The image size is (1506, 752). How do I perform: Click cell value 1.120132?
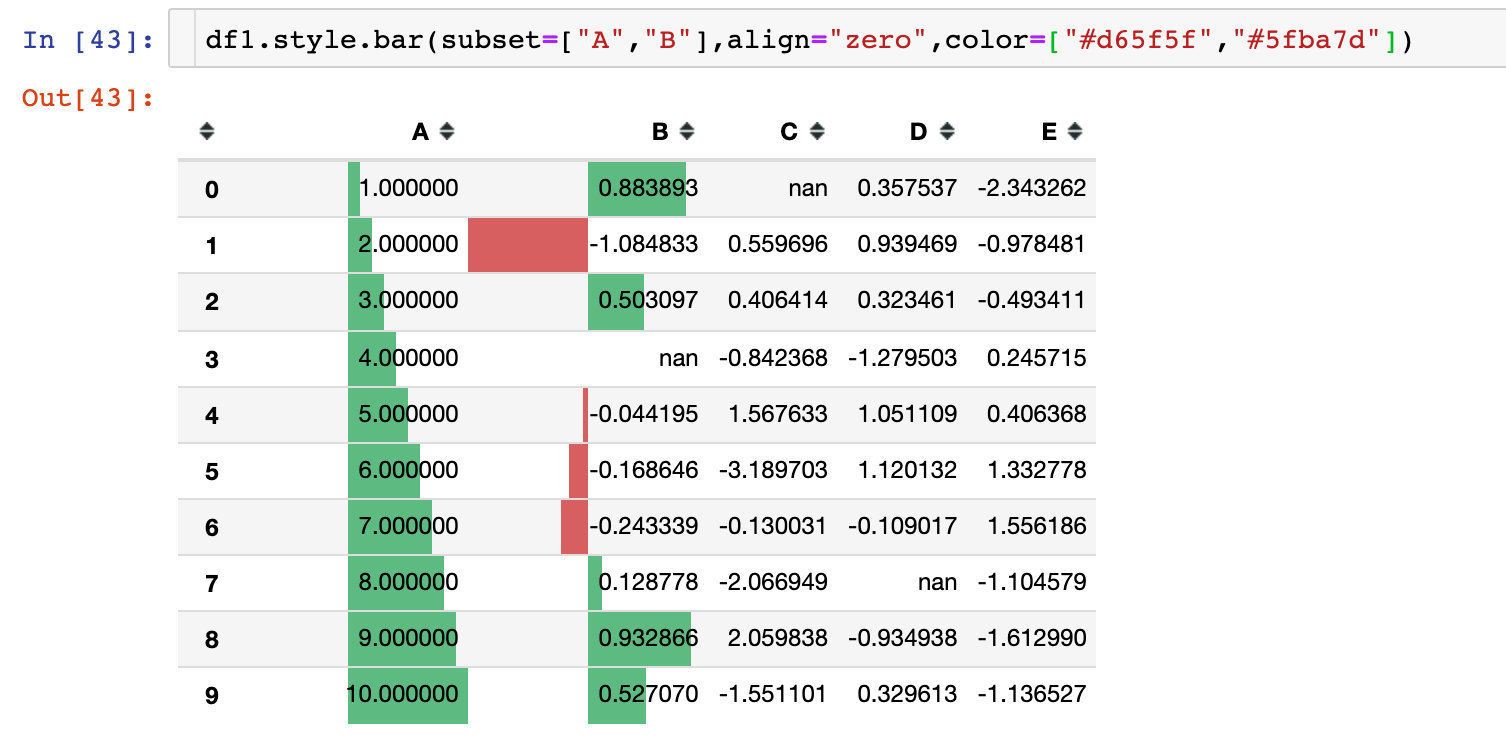tap(907, 470)
